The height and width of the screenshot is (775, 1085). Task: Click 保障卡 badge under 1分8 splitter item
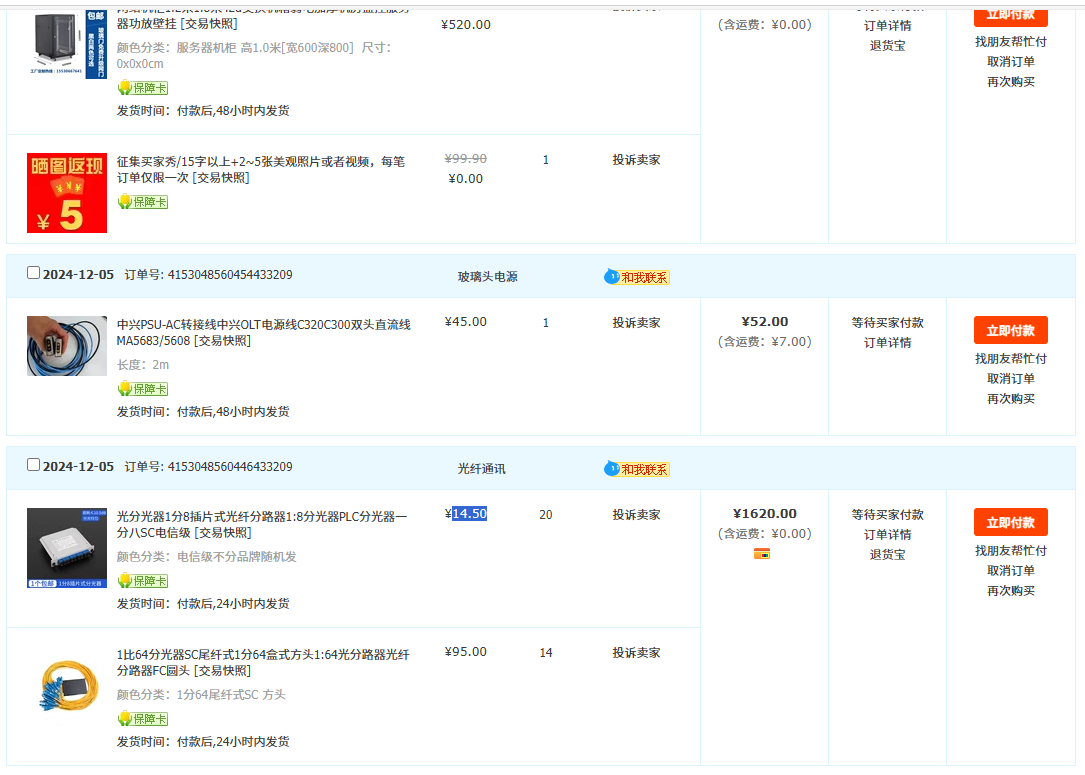[x=142, y=581]
